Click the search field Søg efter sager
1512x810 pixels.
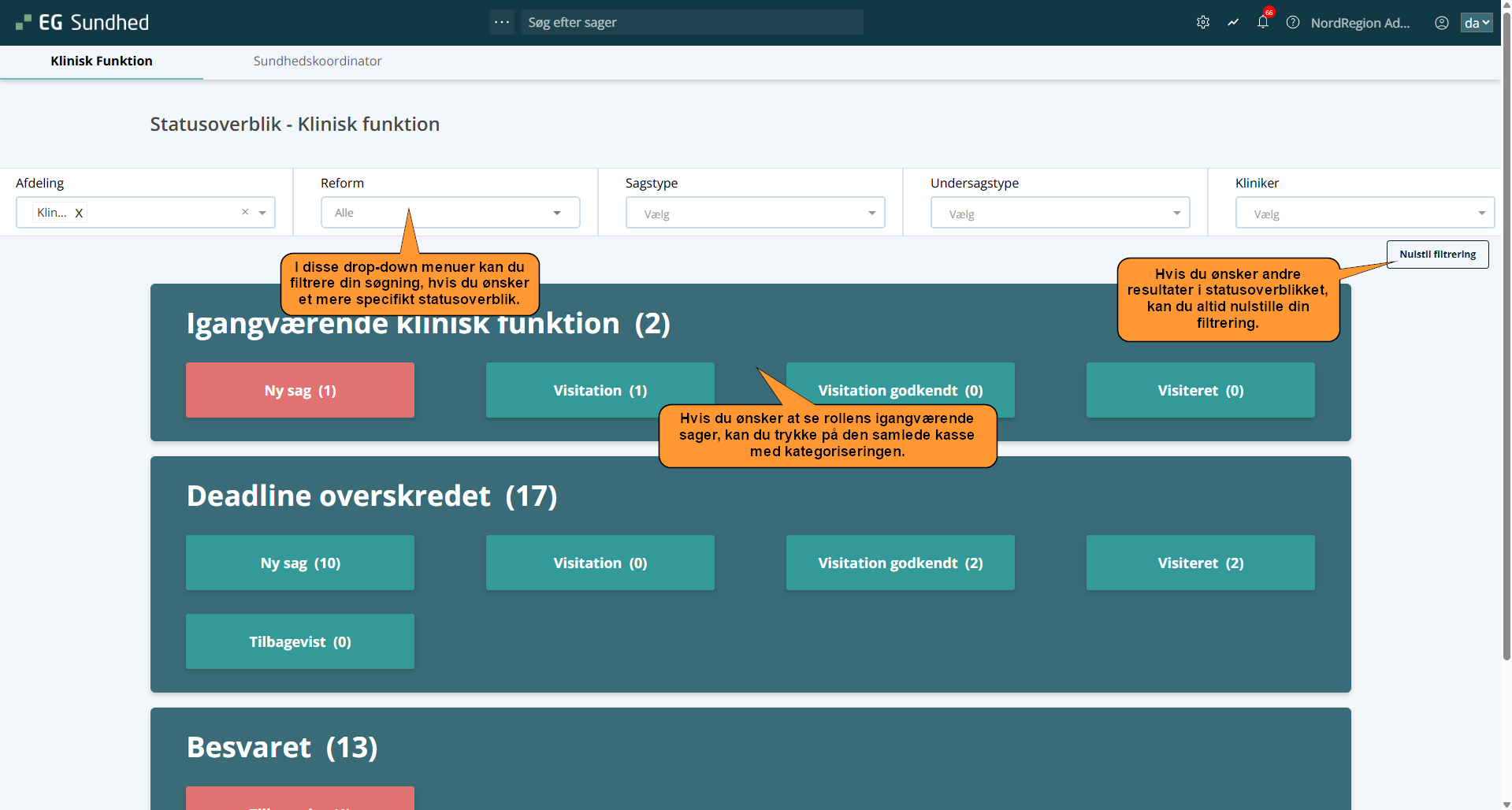(691, 22)
